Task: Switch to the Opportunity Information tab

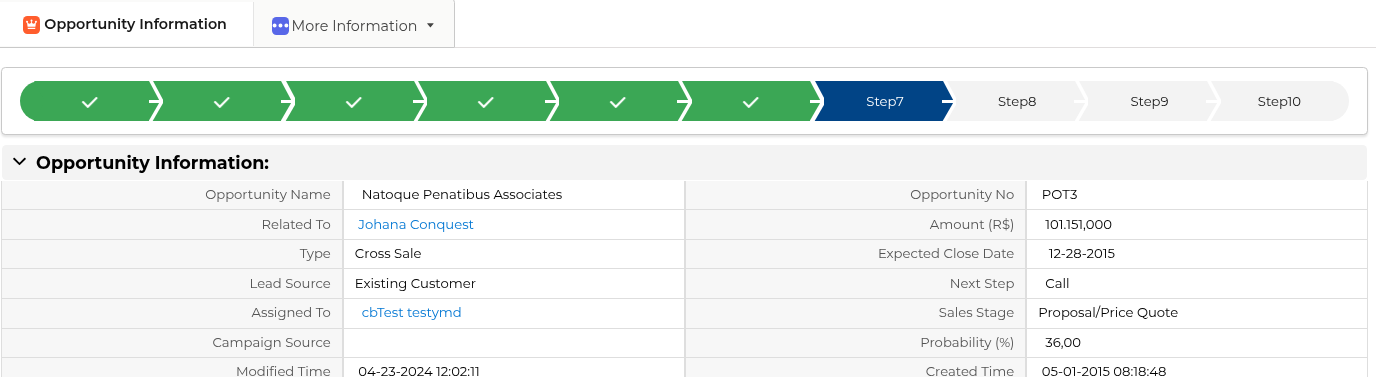Action: [x=126, y=24]
